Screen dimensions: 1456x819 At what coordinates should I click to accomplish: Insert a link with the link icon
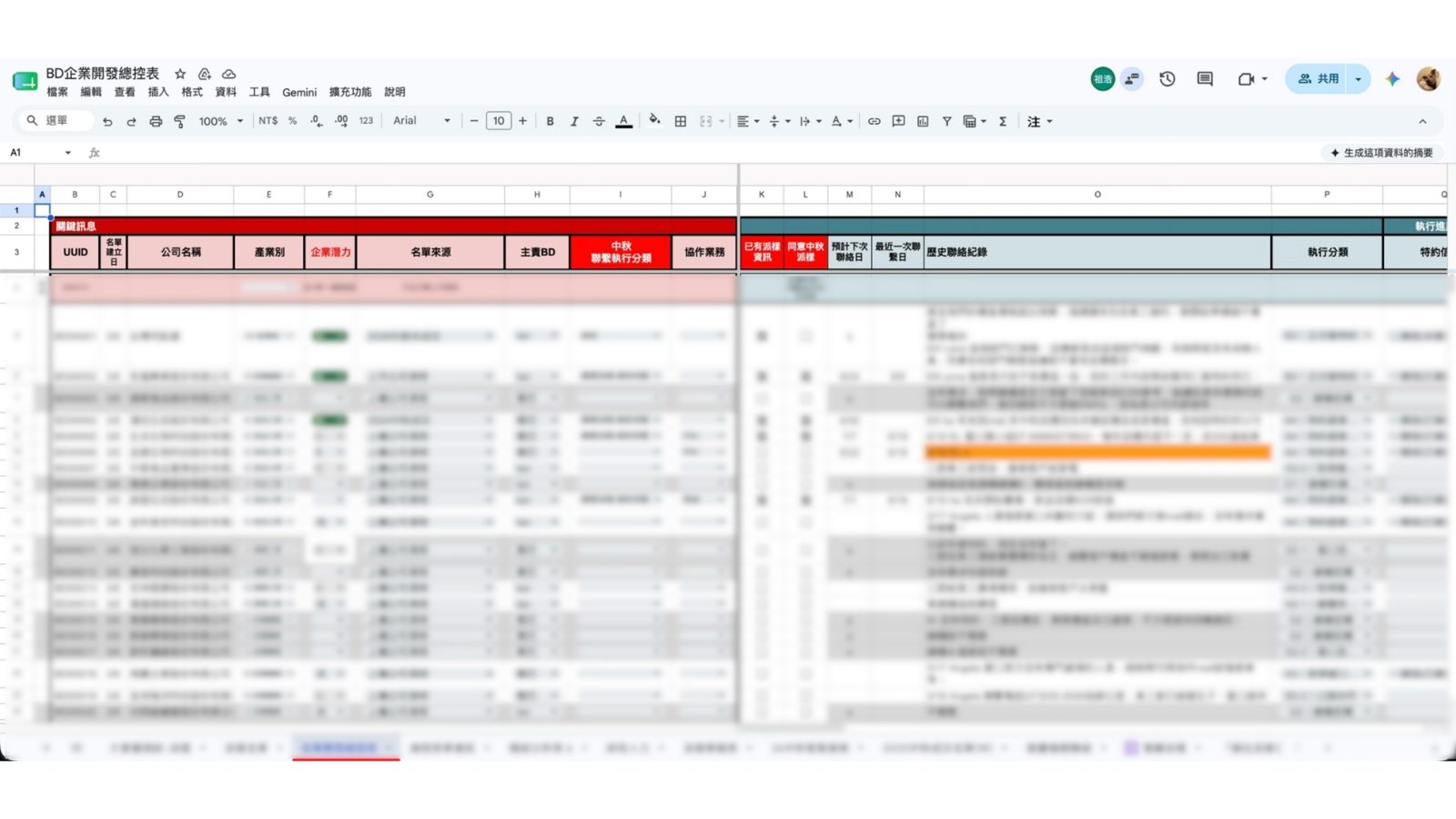pyautogui.click(x=874, y=121)
